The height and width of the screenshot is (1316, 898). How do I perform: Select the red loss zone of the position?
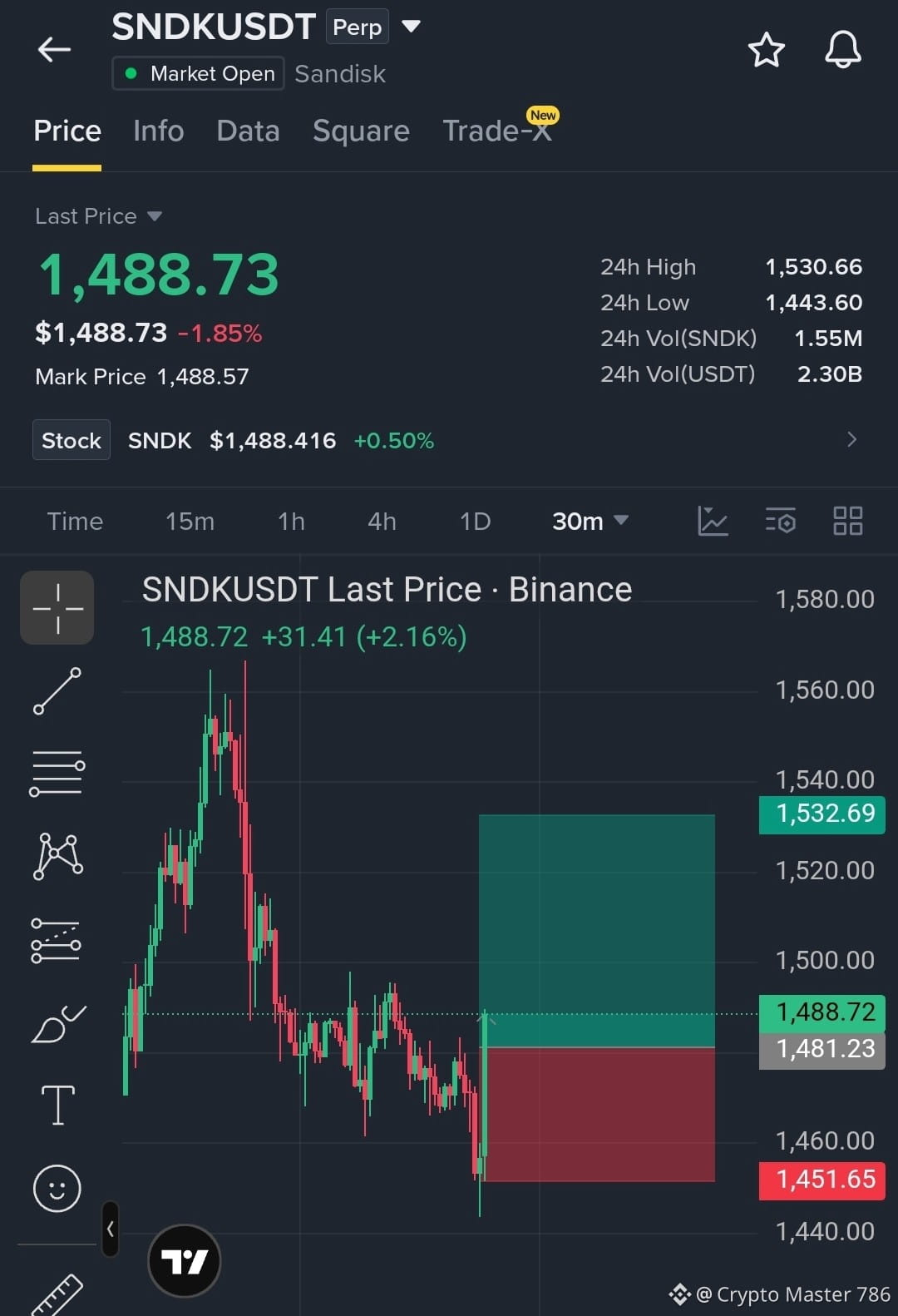[x=597, y=1114]
